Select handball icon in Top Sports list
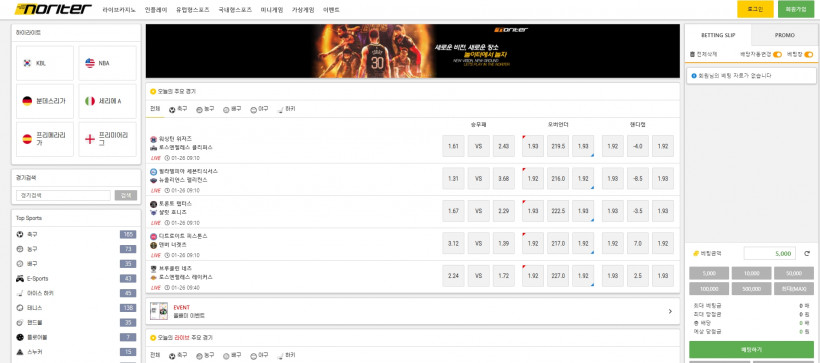820x363 pixels. click(x=20, y=322)
